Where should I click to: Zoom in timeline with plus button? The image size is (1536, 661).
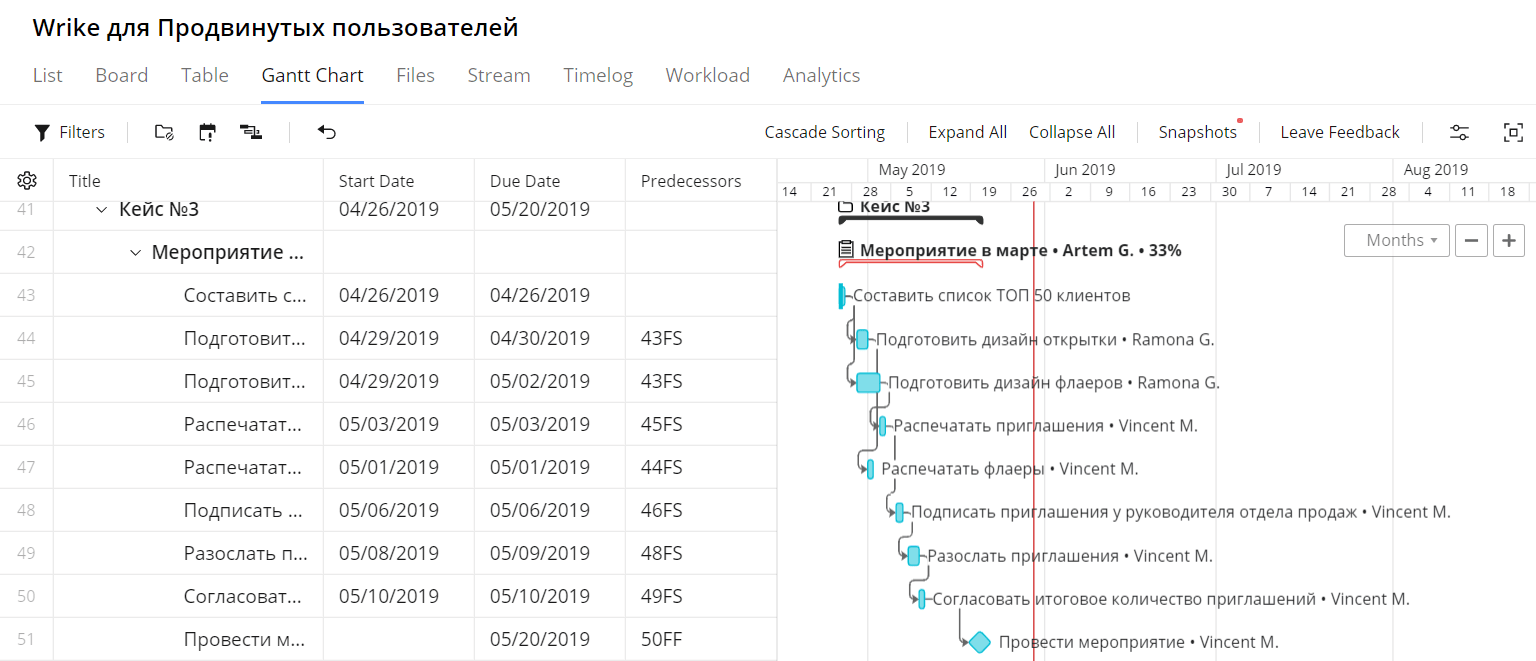click(1509, 241)
